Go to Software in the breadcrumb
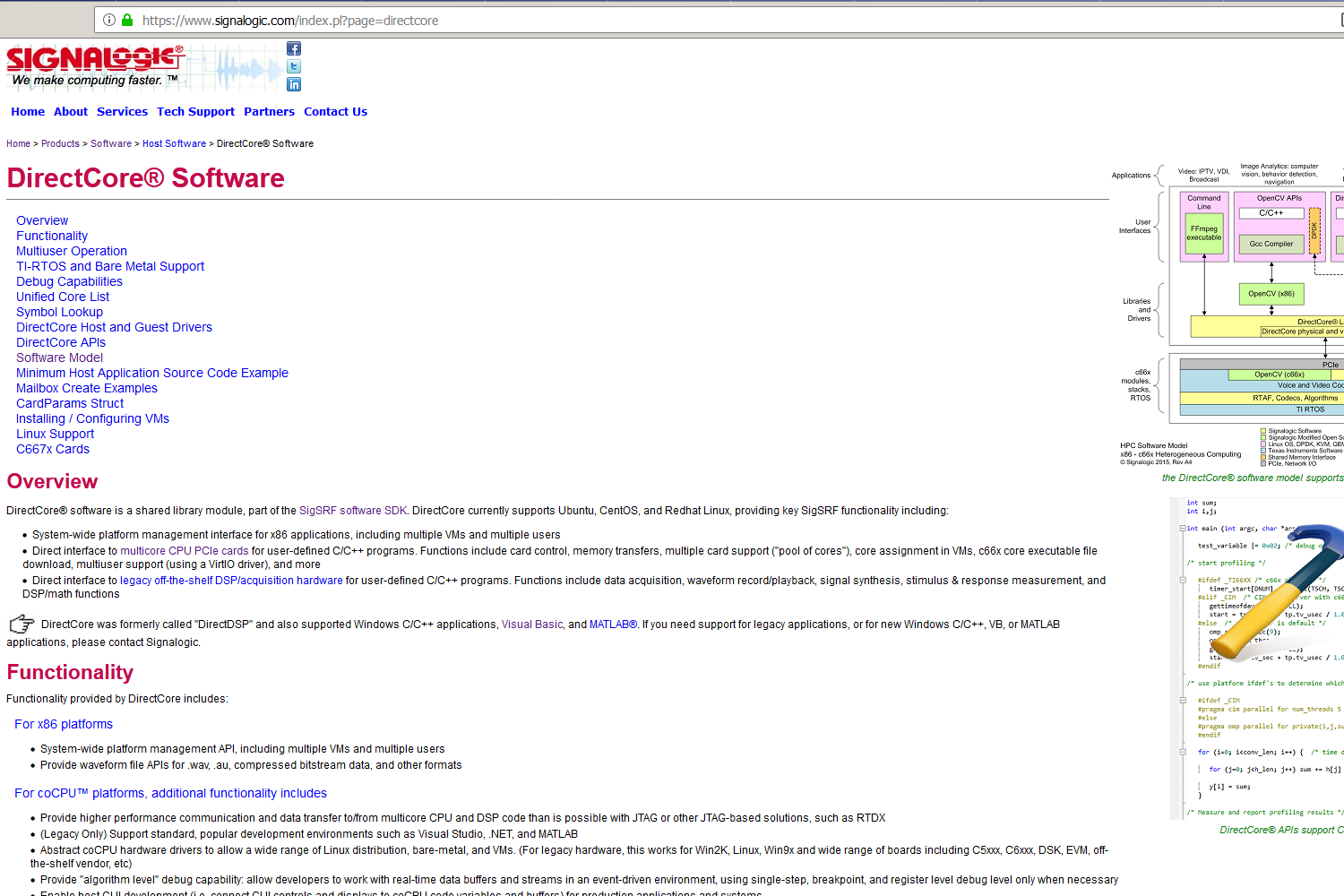Image resolution: width=1344 pixels, height=896 pixels. click(111, 143)
